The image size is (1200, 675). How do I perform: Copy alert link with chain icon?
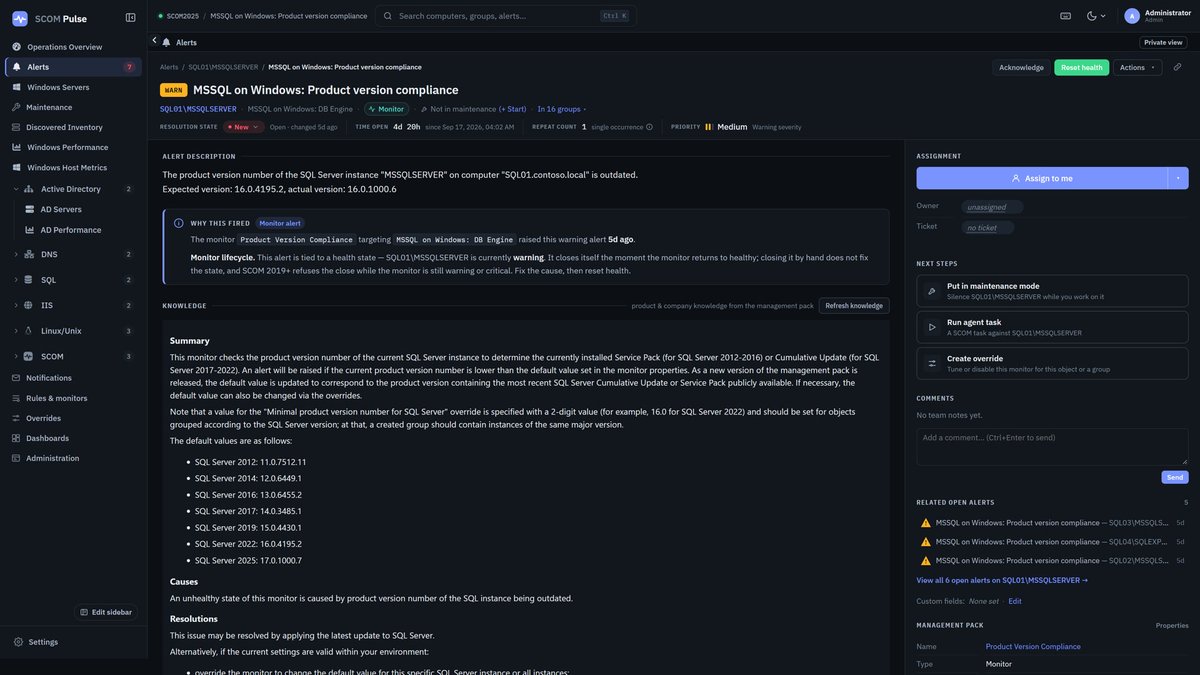(1177, 67)
